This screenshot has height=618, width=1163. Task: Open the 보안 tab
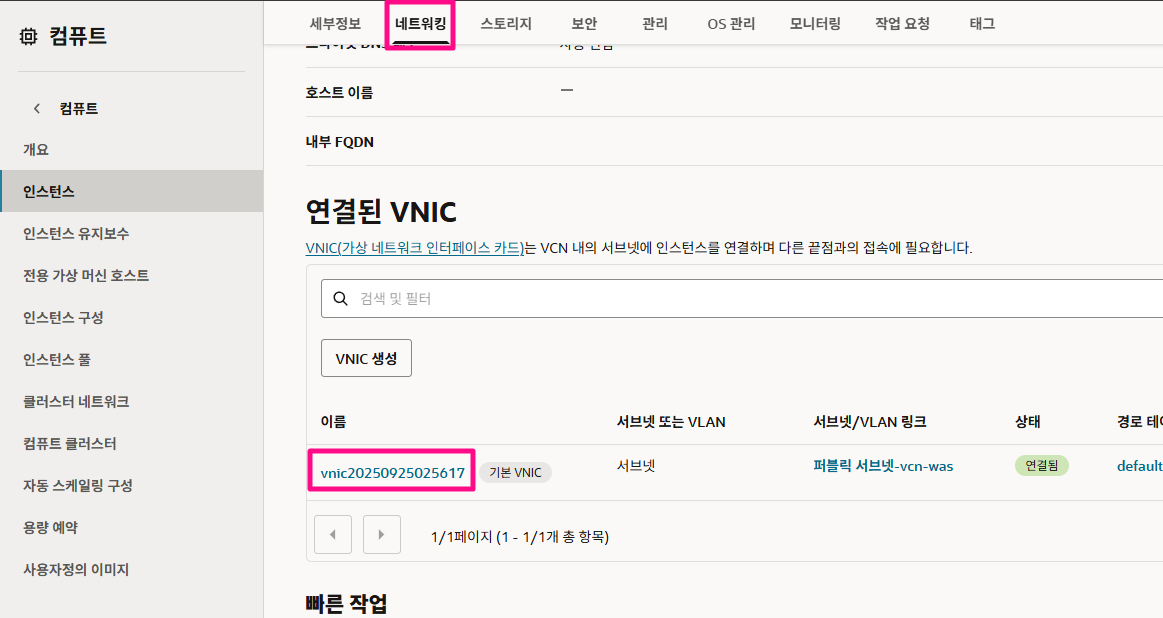click(583, 23)
